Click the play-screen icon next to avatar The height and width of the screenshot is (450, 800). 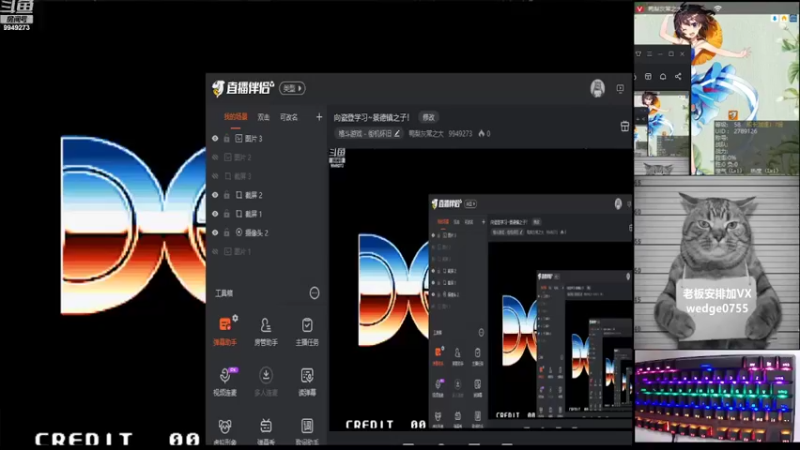(620, 88)
